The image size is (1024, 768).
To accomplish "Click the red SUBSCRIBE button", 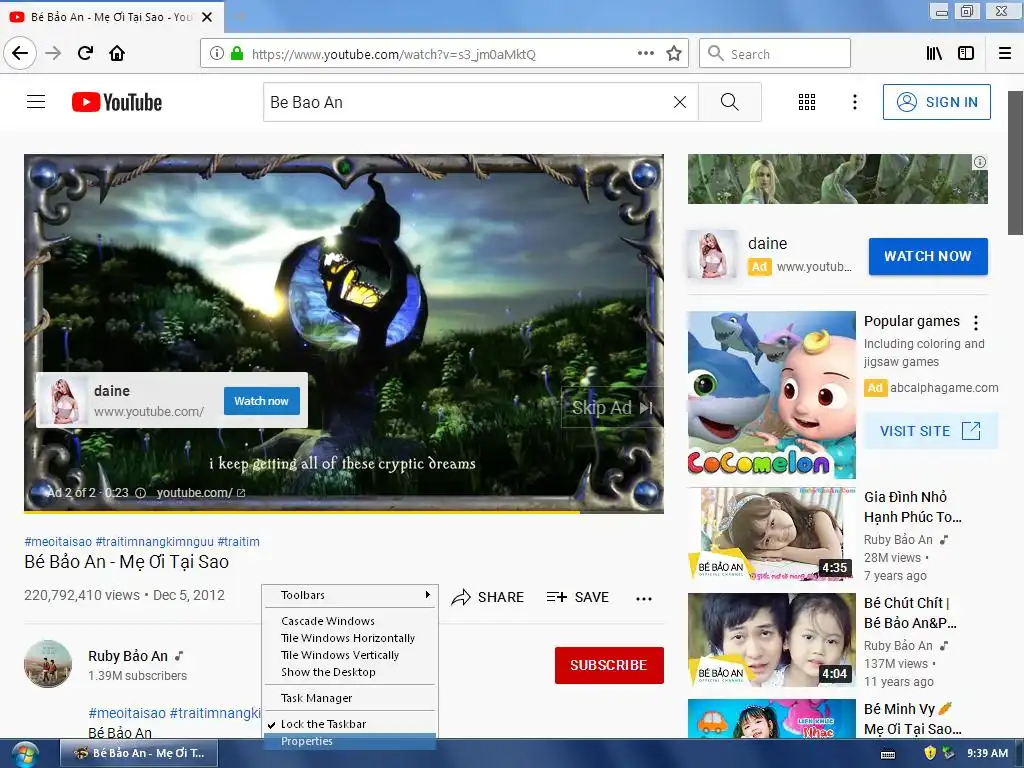I will coord(609,665).
